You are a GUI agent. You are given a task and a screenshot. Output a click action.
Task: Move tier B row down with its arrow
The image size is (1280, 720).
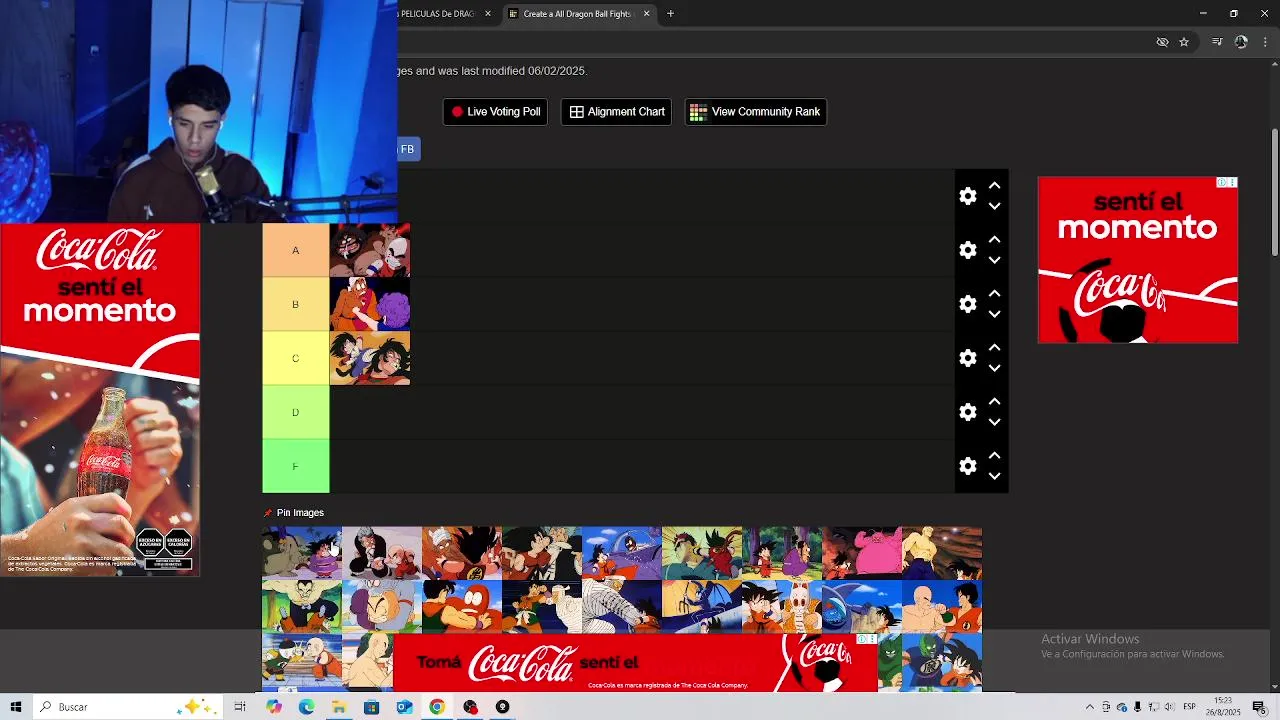(994, 314)
